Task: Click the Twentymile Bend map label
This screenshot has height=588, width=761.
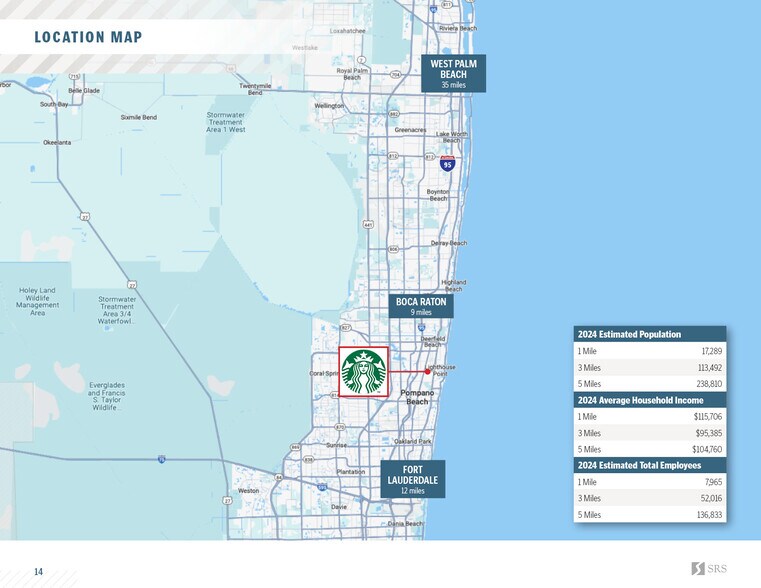Action: [255, 89]
